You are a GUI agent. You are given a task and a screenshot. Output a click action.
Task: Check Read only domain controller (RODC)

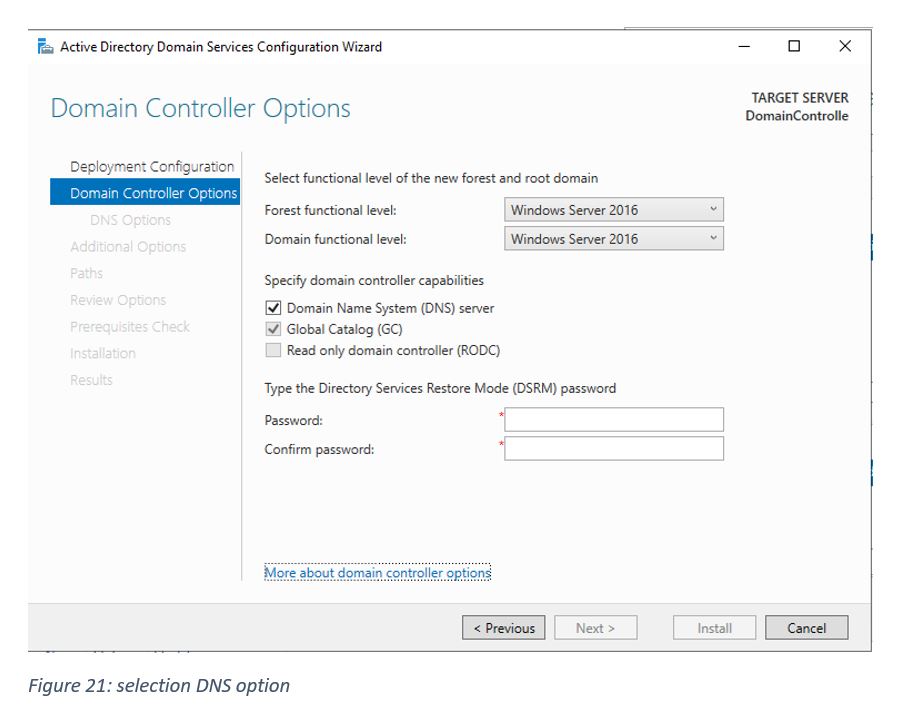tap(273, 350)
